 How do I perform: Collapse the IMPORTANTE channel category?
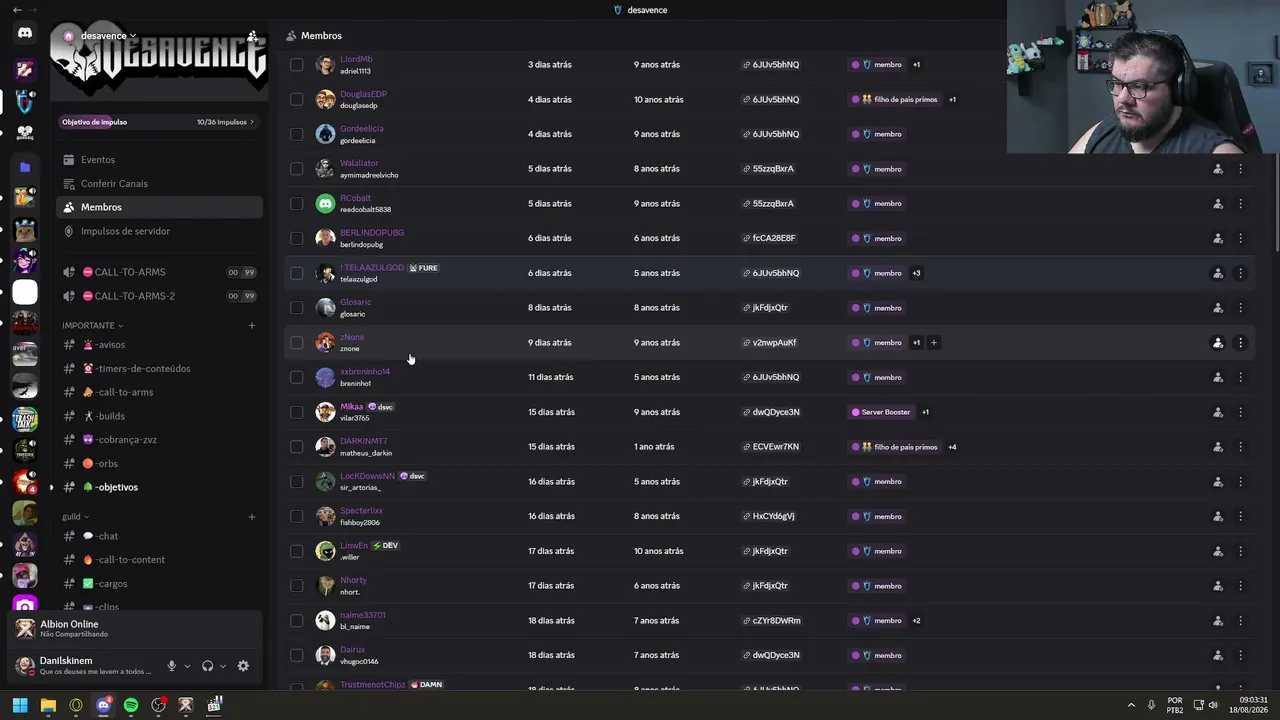[92, 325]
